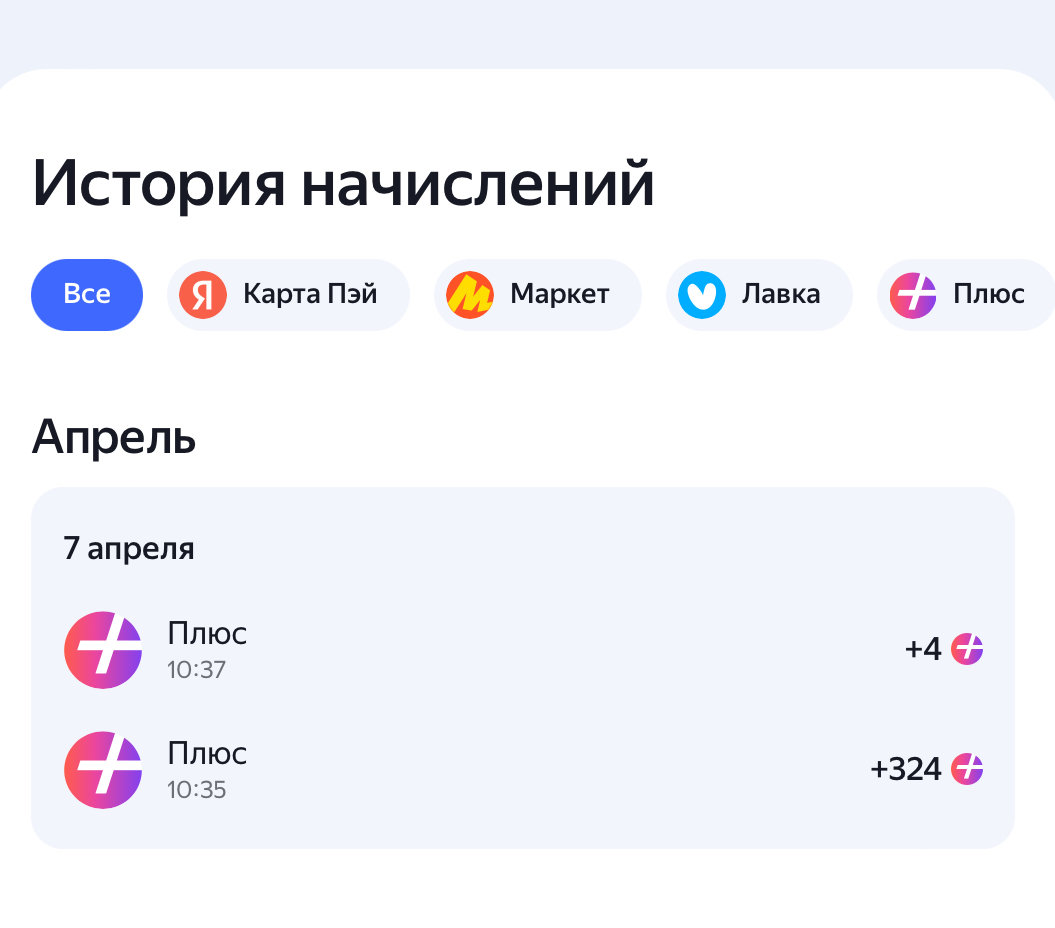The width and height of the screenshot is (1055, 928).
Task: Click the +4 points amount
Action: tap(922, 649)
